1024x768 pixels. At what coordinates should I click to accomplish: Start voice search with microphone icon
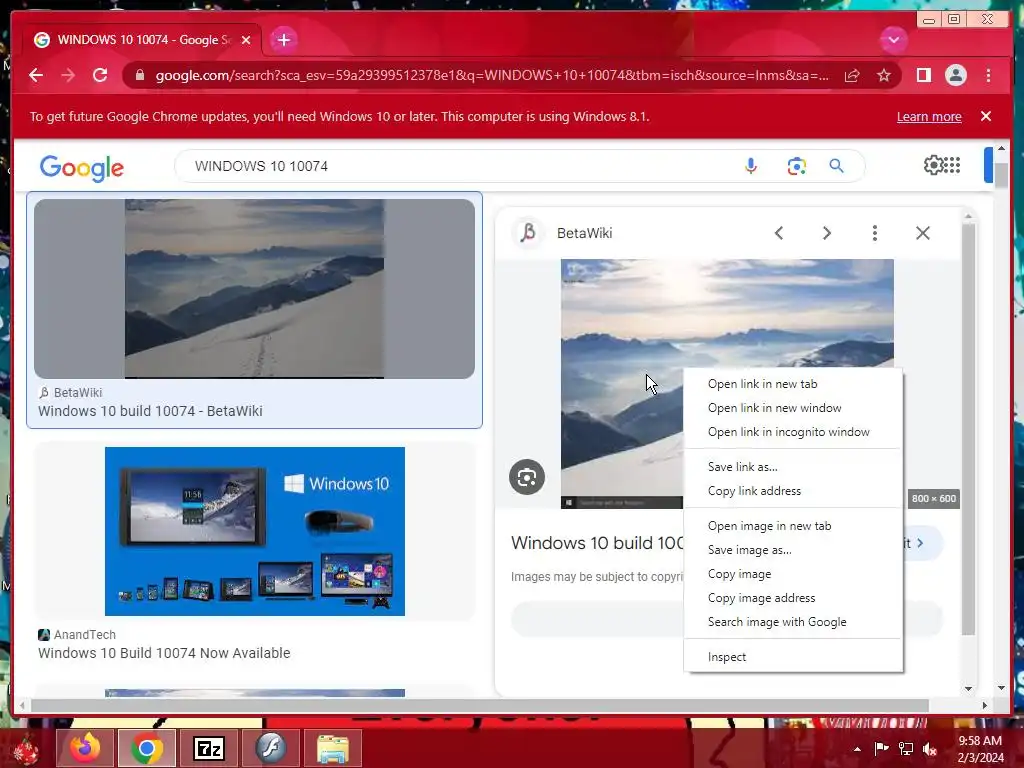tap(751, 167)
